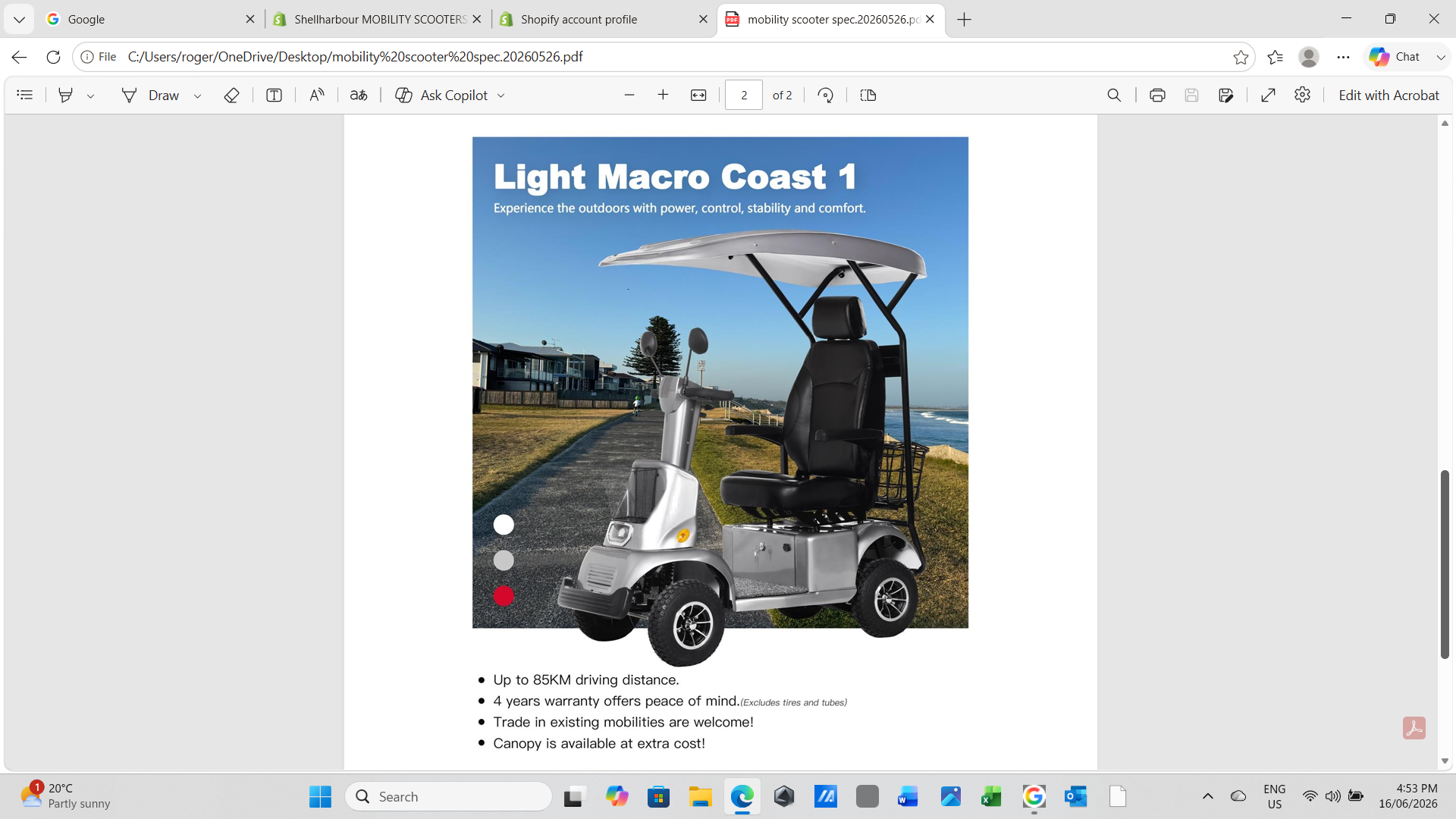Click the grey color dot

(504, 560)
